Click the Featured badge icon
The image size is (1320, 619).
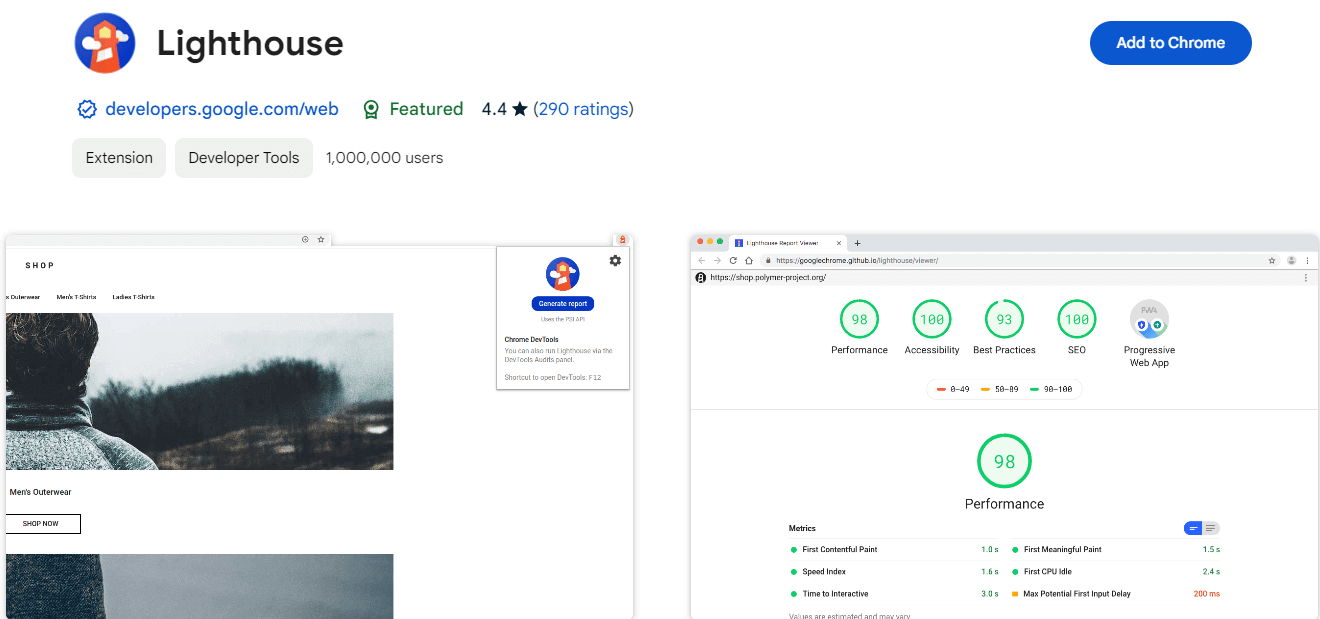(371, 109)
